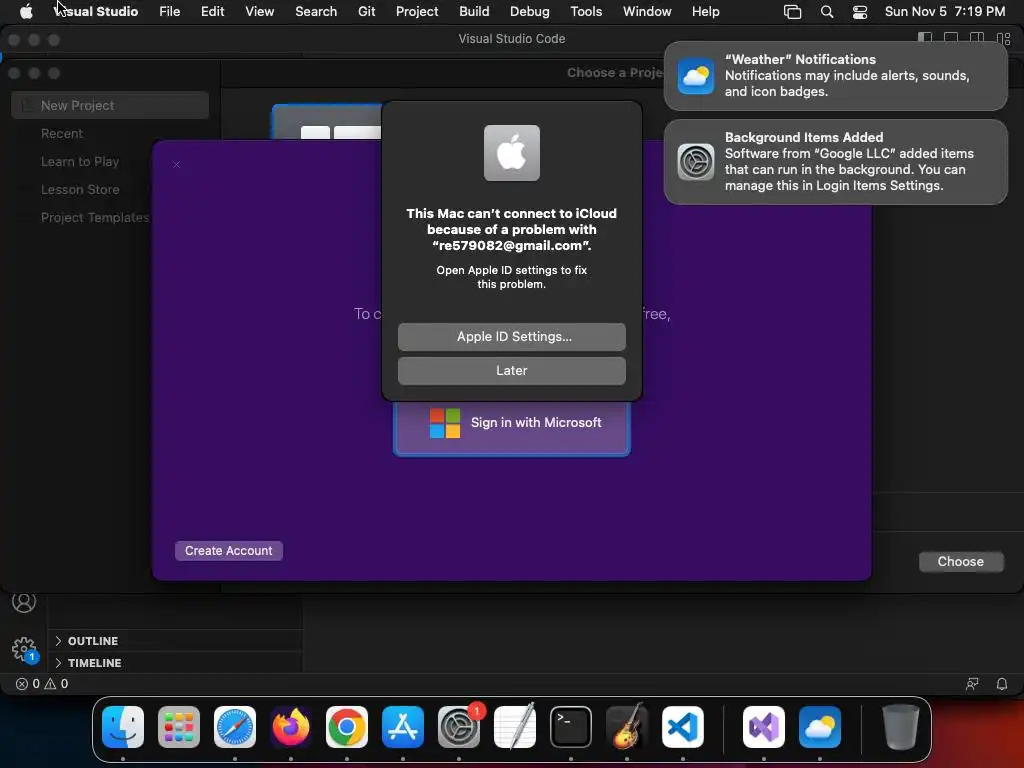Open the Debug menu

point(529,12)
